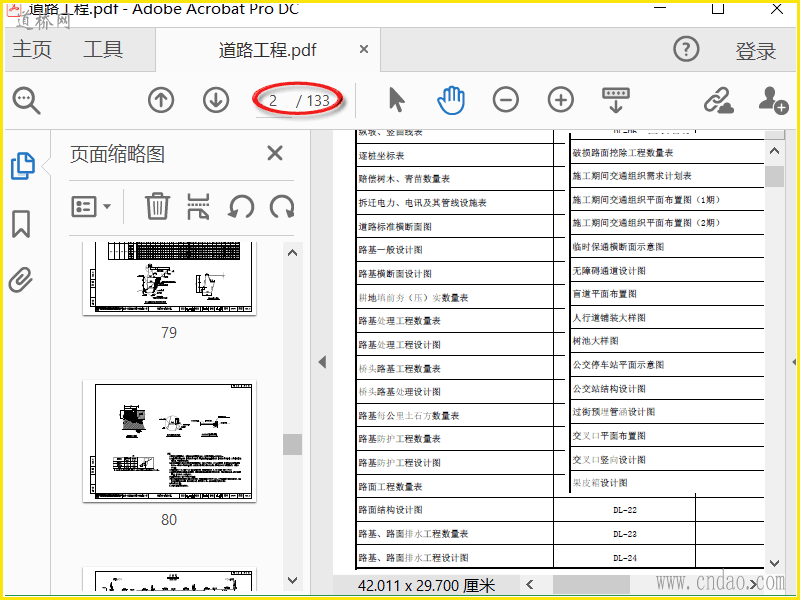The width and height of the screenshot is (800, 600).
Task: Click document scroll up arrow
Action: tap(774, 151)
